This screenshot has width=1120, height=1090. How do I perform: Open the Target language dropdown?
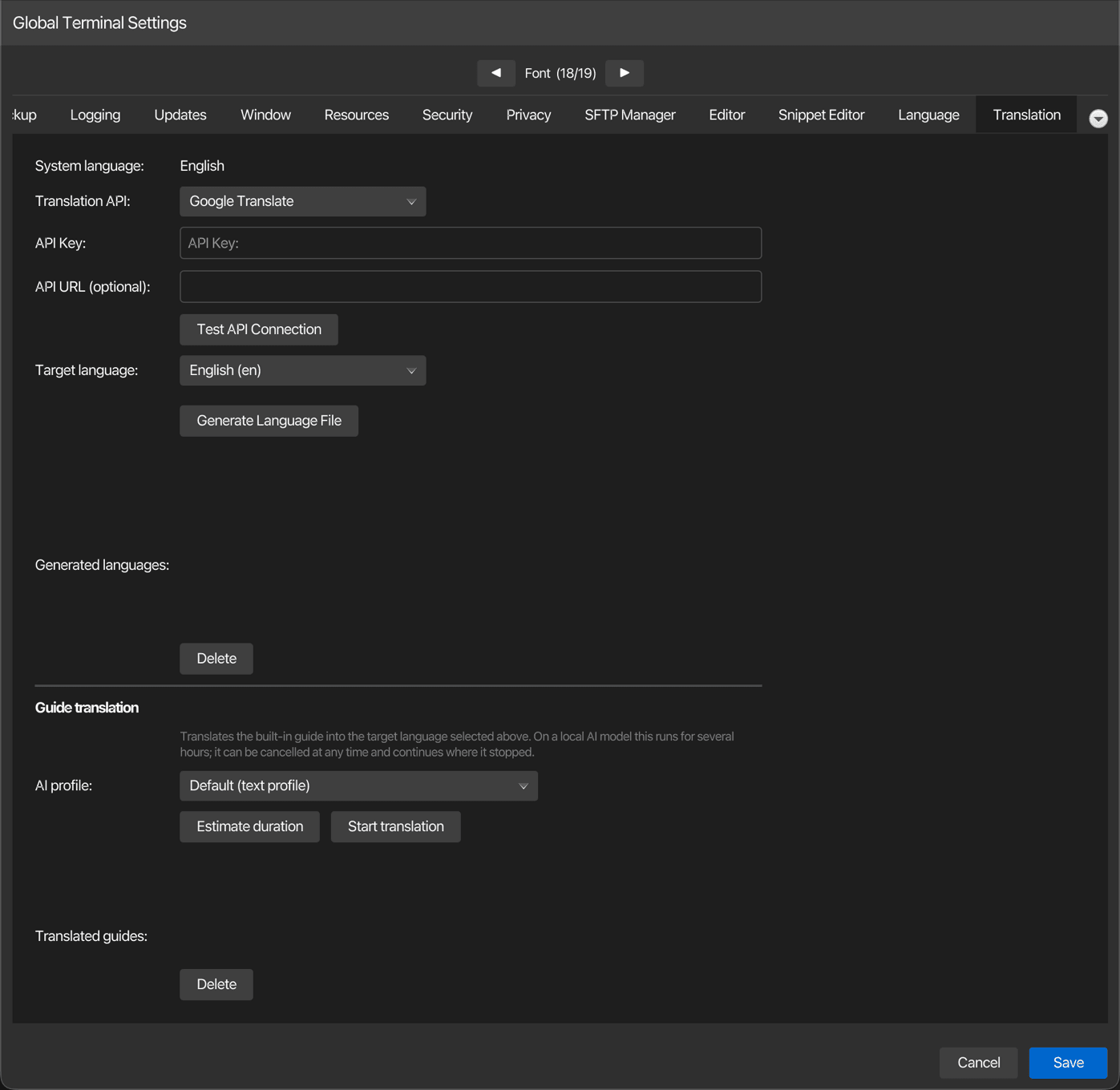coord(302,370)
